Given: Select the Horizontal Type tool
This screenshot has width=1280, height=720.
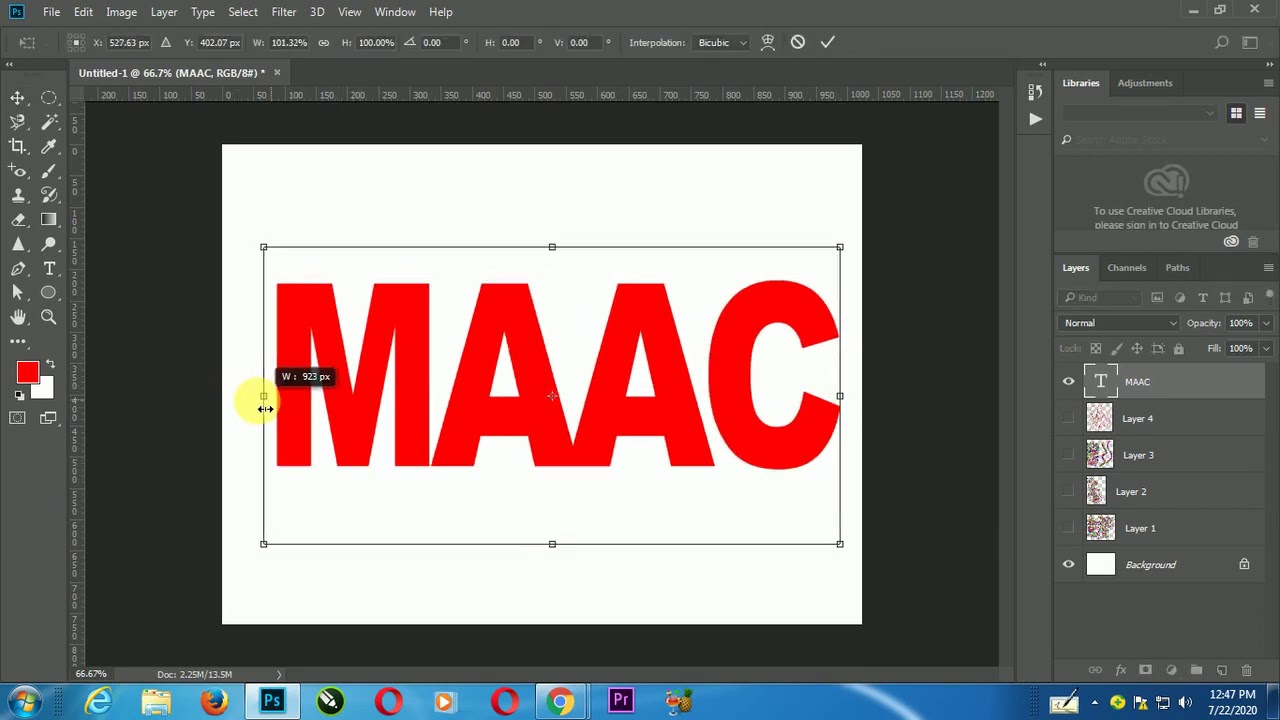Looking at the screenshot, I should [48, 269].
